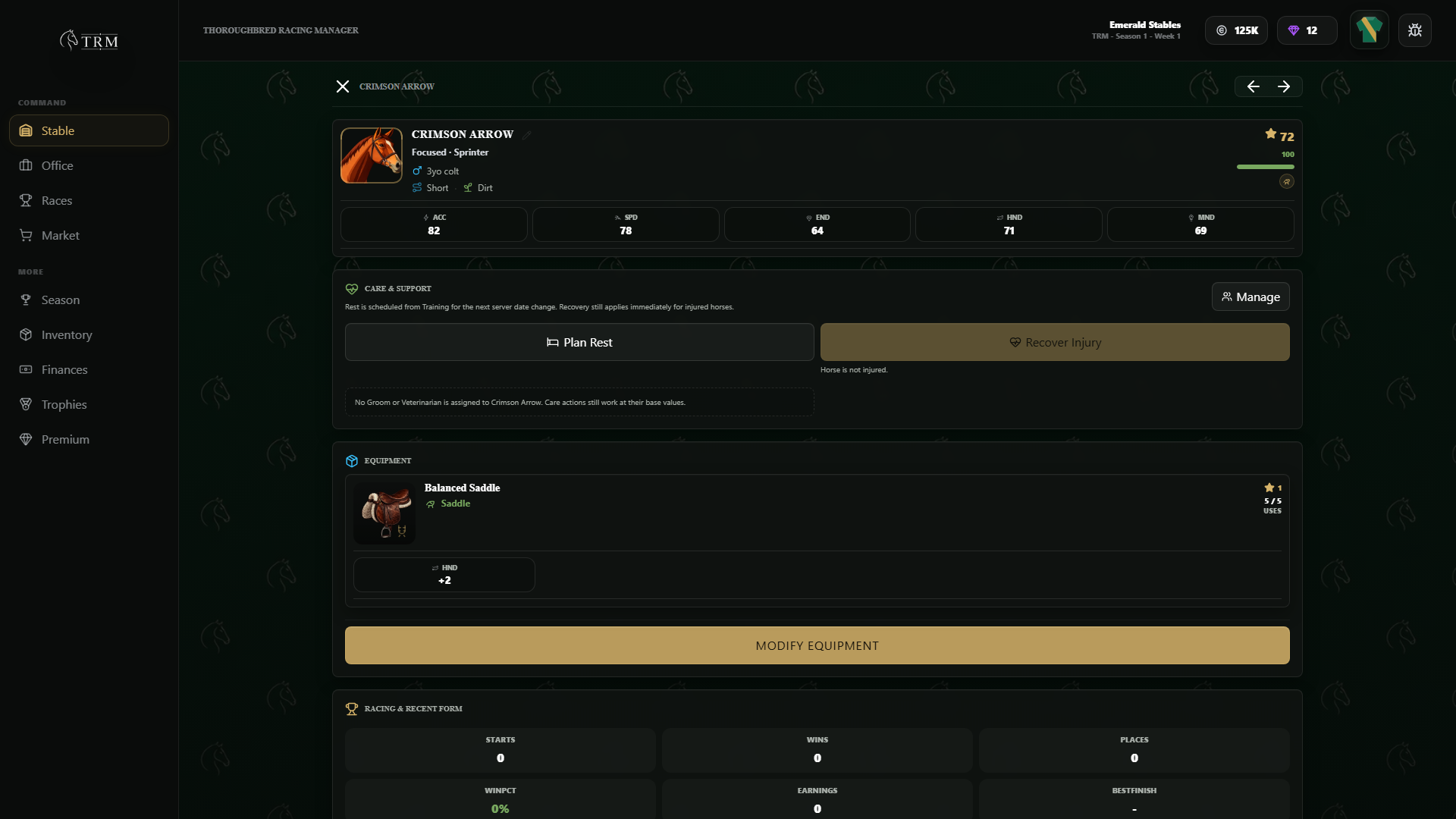This screenshot has width=1456, height=819.
Task: Open the Inventory page
Action: pos(89,334)
